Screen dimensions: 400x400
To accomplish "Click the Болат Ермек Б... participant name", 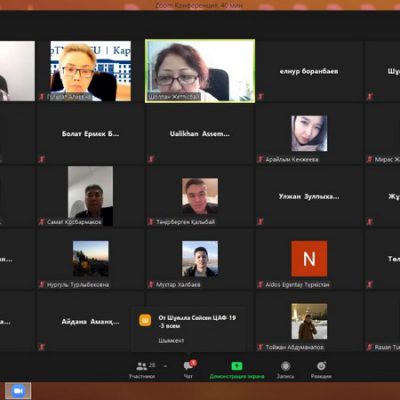I will [x=90, y=134].
